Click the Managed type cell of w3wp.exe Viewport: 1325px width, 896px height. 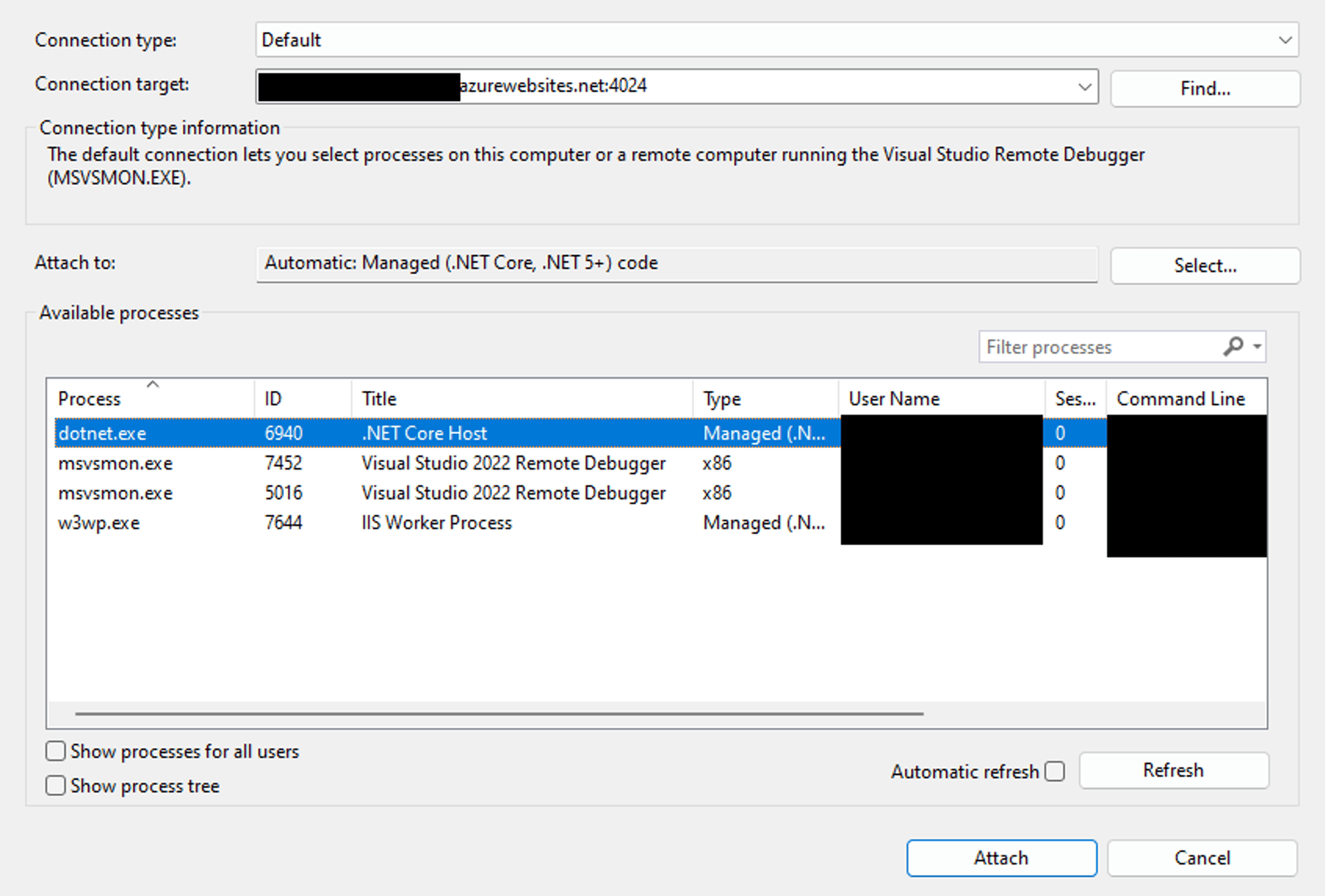coord(764,523)
